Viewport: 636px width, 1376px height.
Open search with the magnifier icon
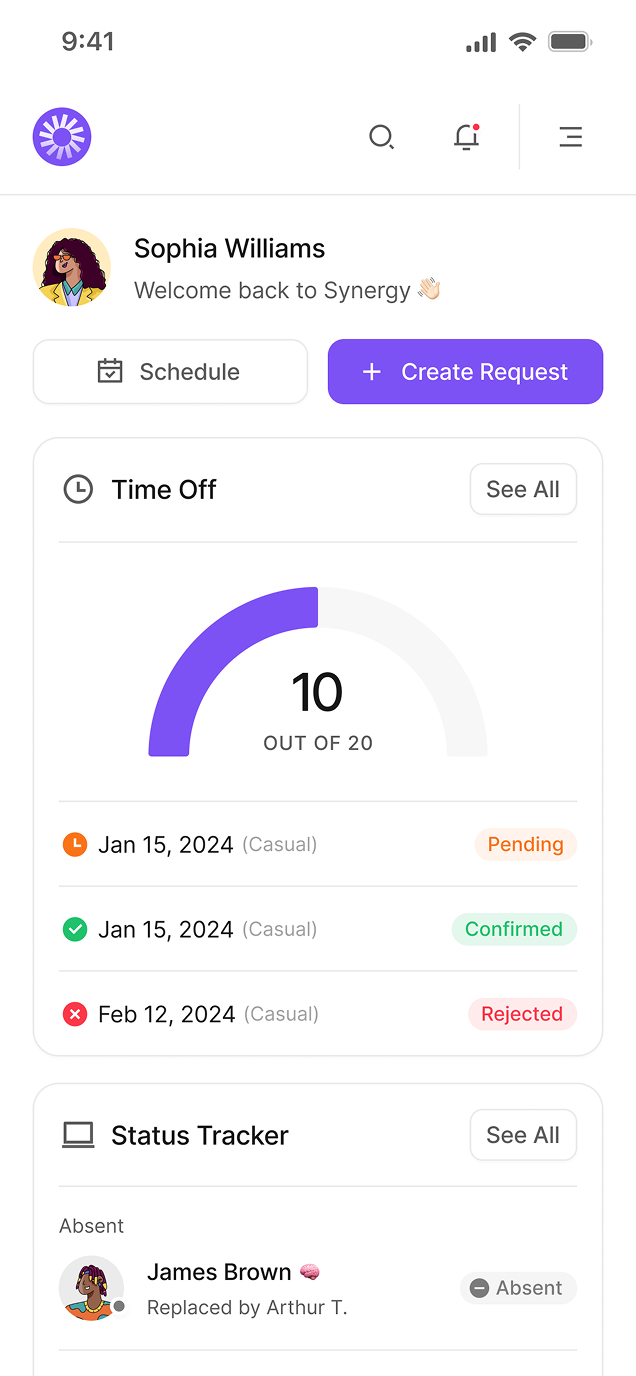381,137
